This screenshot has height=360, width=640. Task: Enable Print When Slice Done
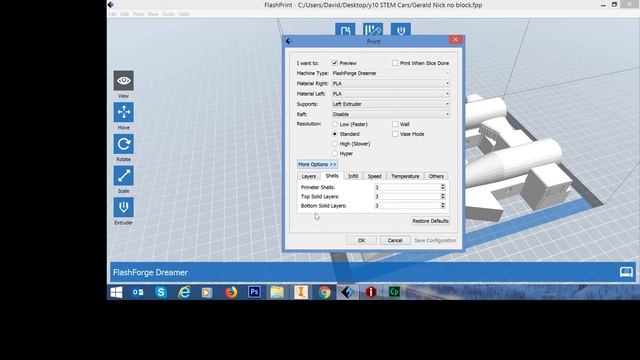click(x=395, y=63)
